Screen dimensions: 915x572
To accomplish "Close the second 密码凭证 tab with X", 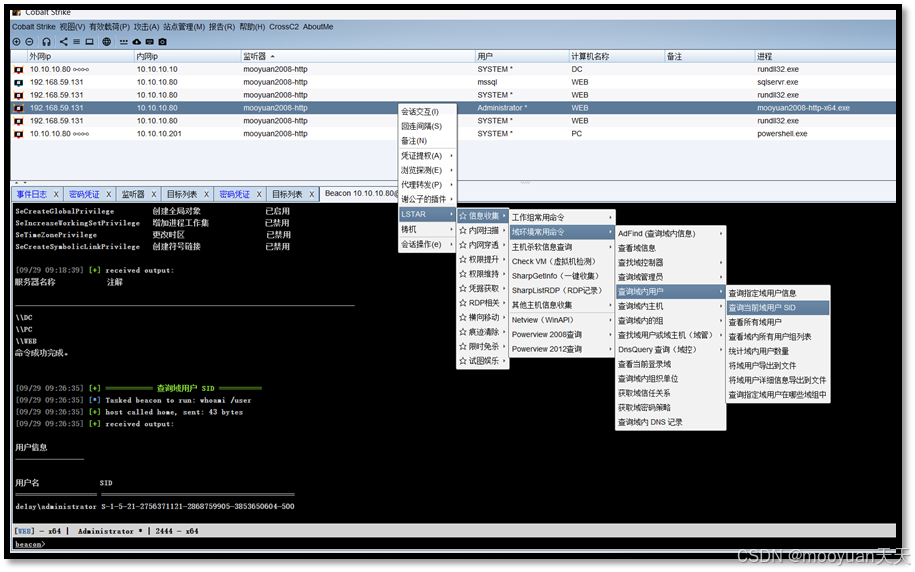I will click(259, 194).
